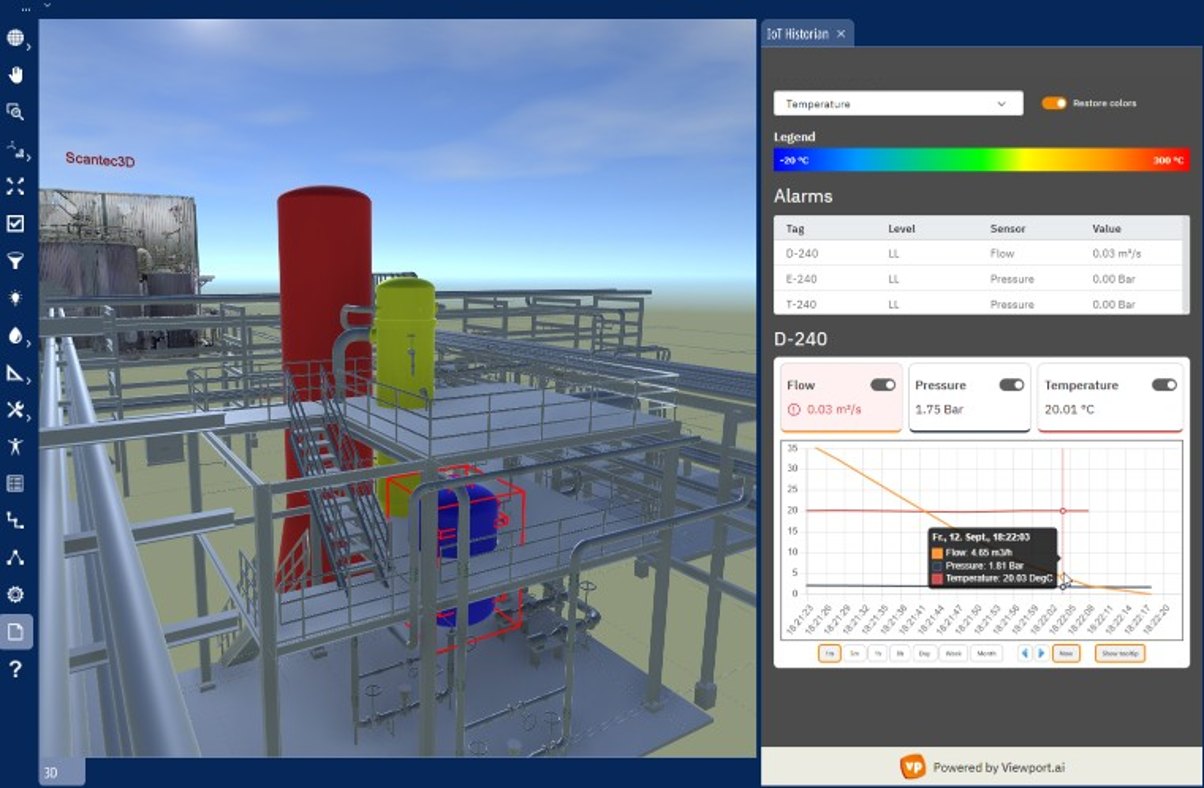
Task: Open the water drop color tool
Action: click(x=15, y=336)
